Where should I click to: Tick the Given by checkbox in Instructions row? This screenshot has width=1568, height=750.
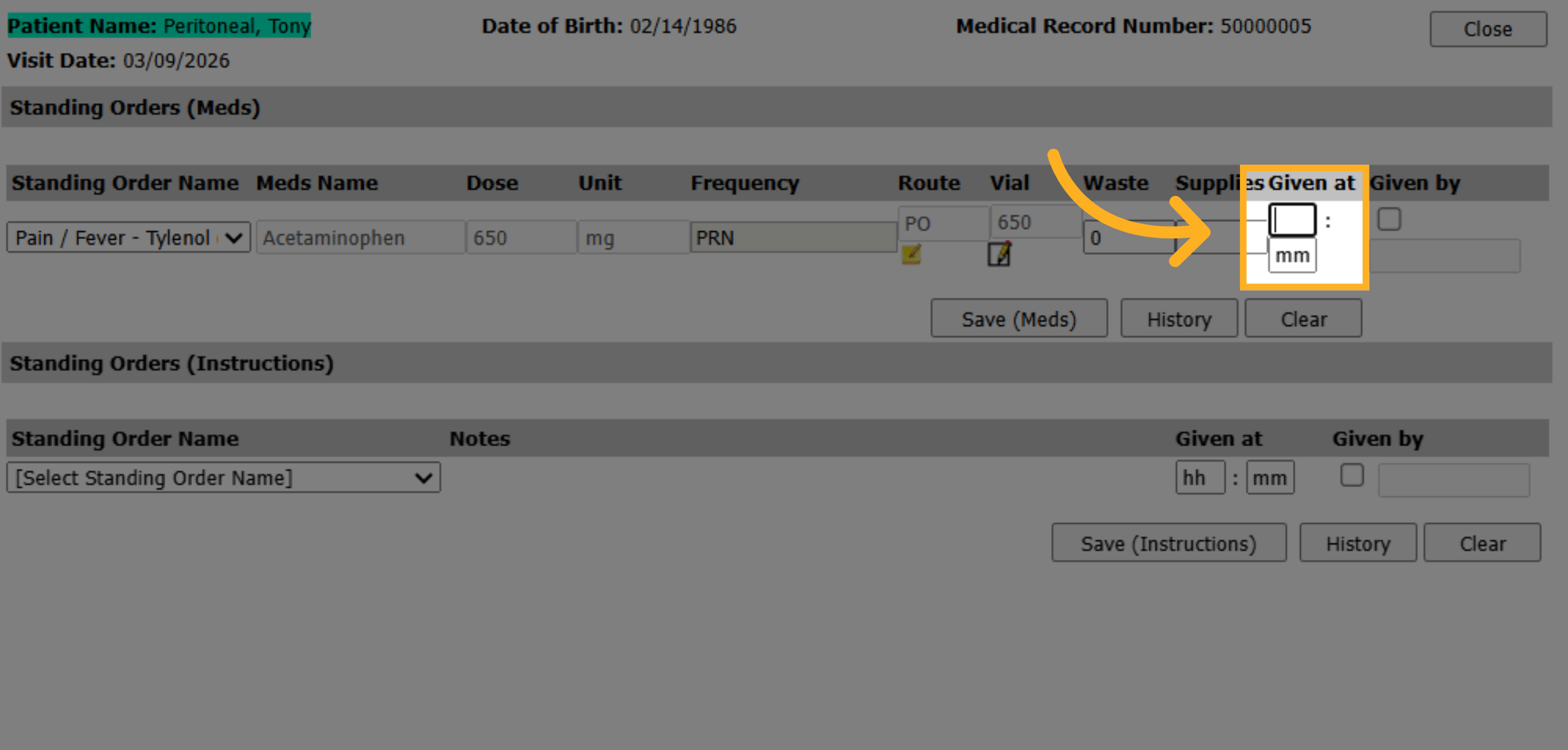pos(1352,475)
